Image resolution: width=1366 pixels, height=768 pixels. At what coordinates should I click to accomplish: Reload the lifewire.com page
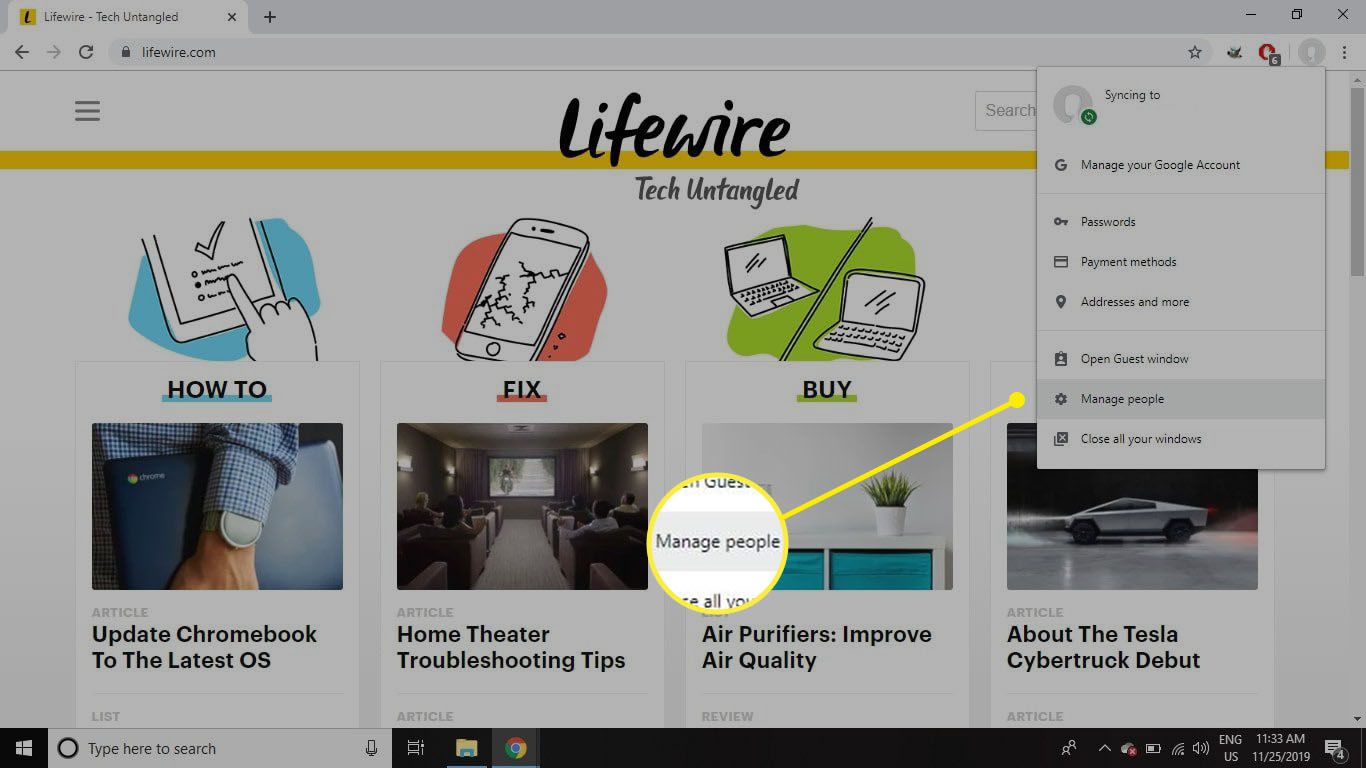pyautogui.click(x=86, y=52)
